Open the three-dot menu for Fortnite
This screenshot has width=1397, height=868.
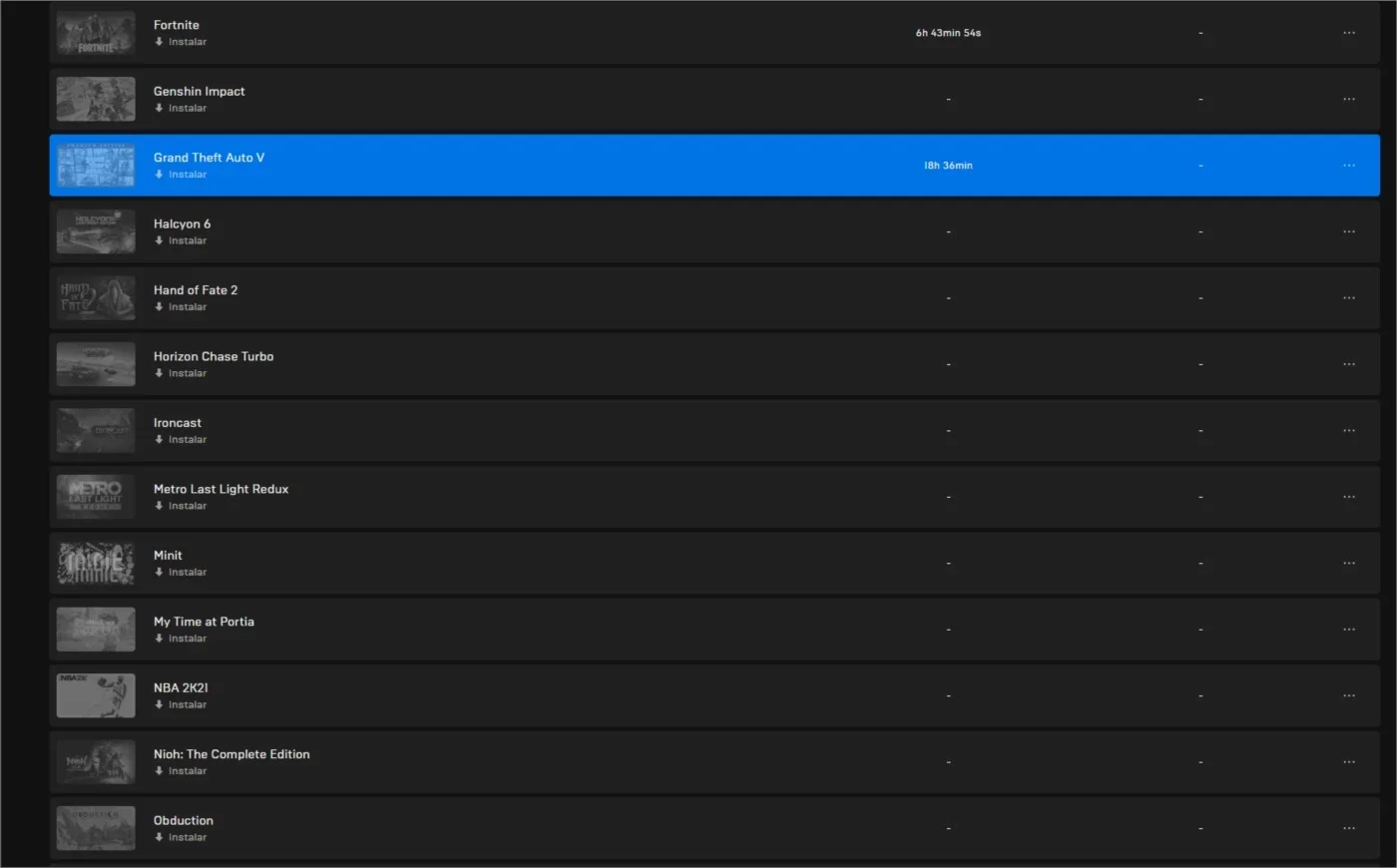pos(1349,33)
